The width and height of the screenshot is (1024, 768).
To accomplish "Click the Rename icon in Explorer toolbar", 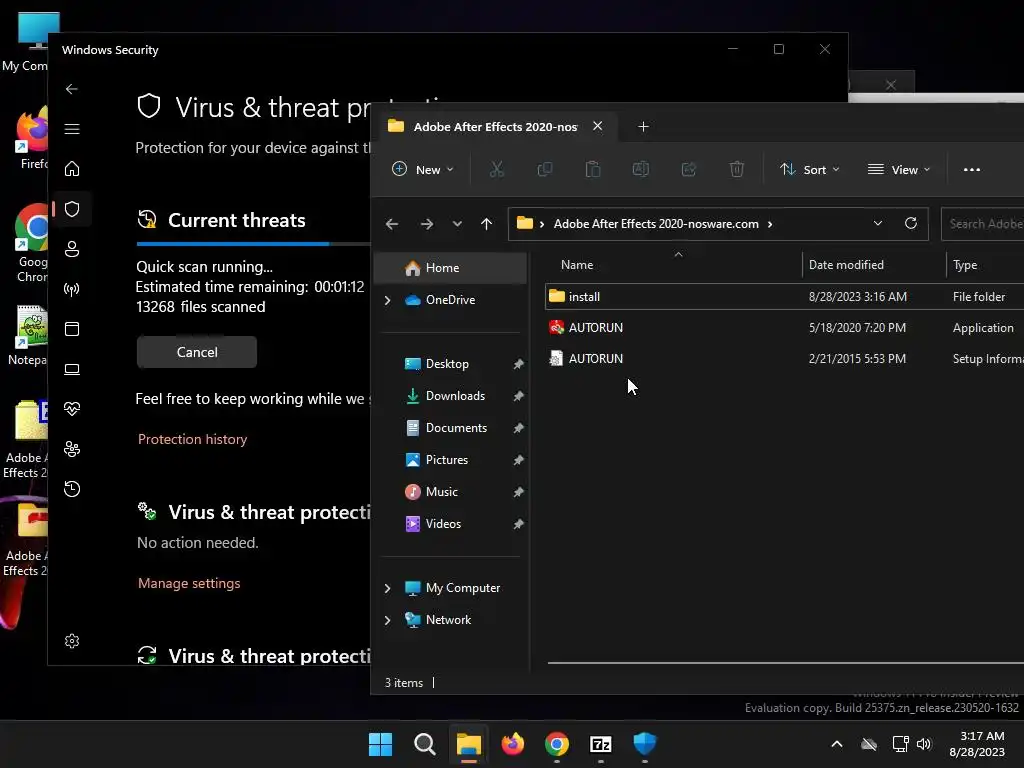I will pos(641,170).
